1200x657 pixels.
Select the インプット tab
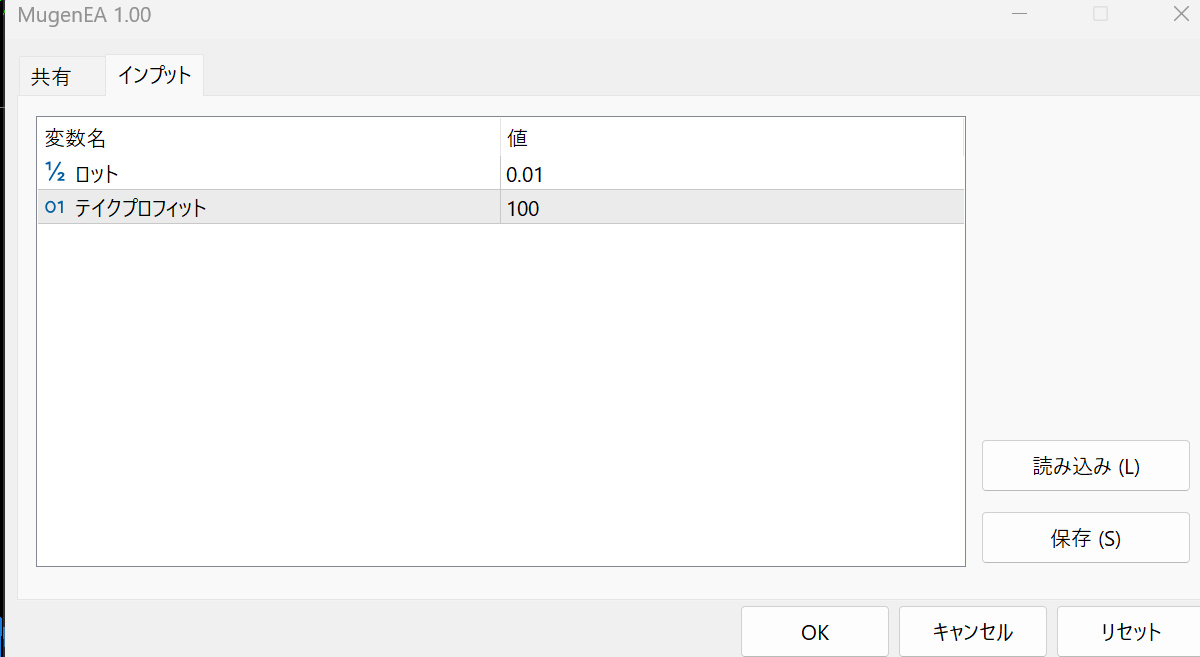pyautogui.click(x=154, y=75)
